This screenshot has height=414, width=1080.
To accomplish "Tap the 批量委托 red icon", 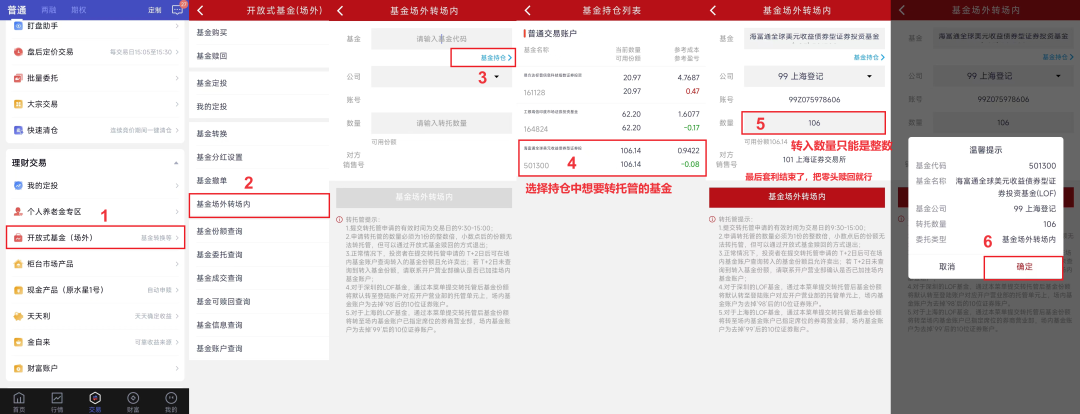I will pyautogui.click(x=18, y=78).
